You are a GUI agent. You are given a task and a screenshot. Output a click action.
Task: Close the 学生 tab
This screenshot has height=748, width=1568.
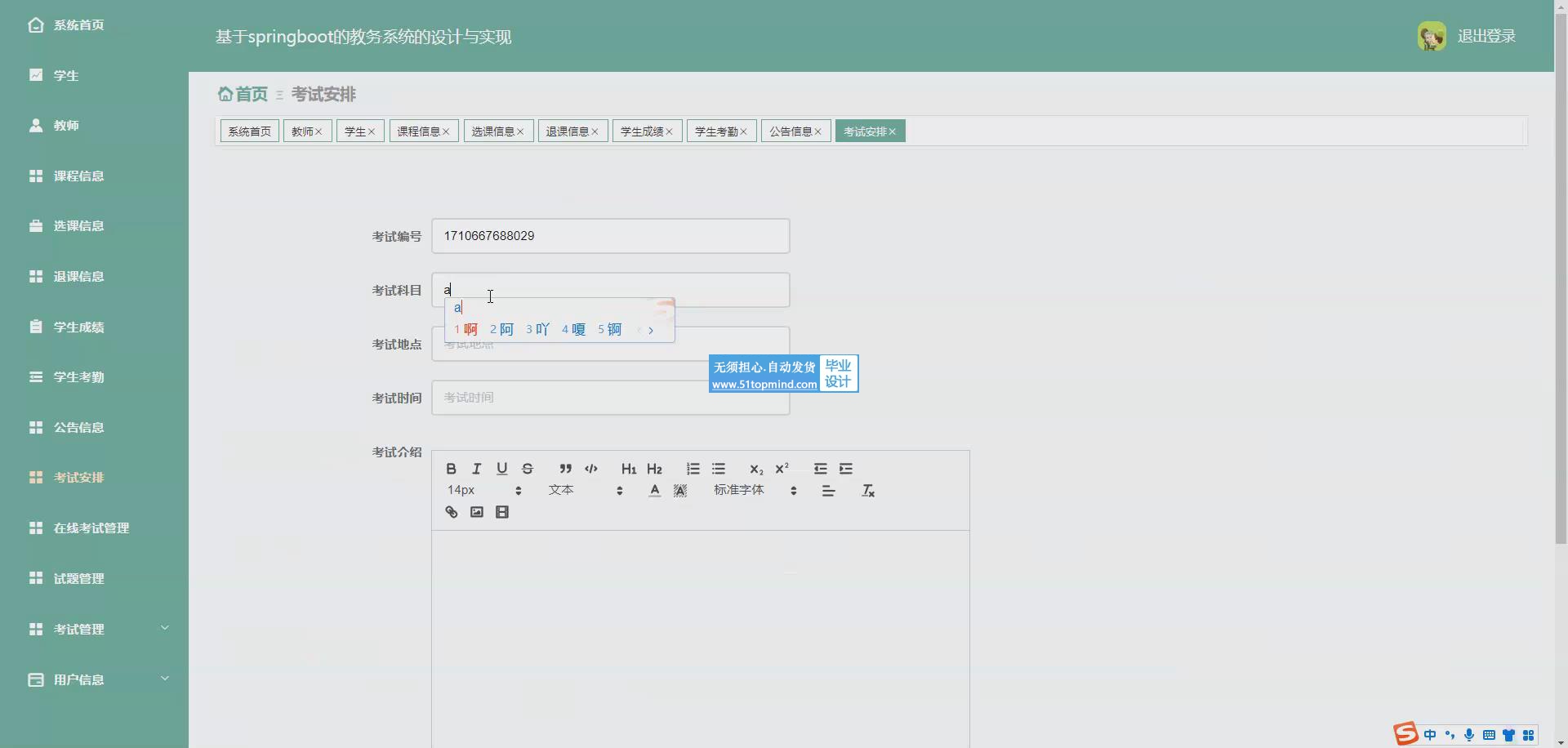(x=371, y=131)
